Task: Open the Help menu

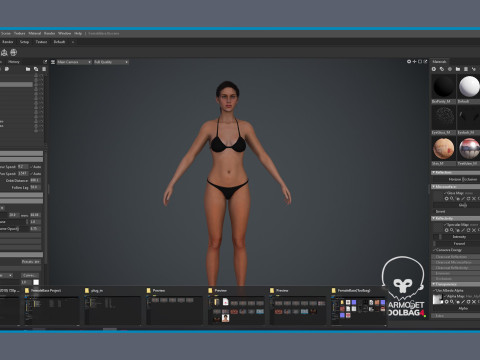Action: click(78, 33)
